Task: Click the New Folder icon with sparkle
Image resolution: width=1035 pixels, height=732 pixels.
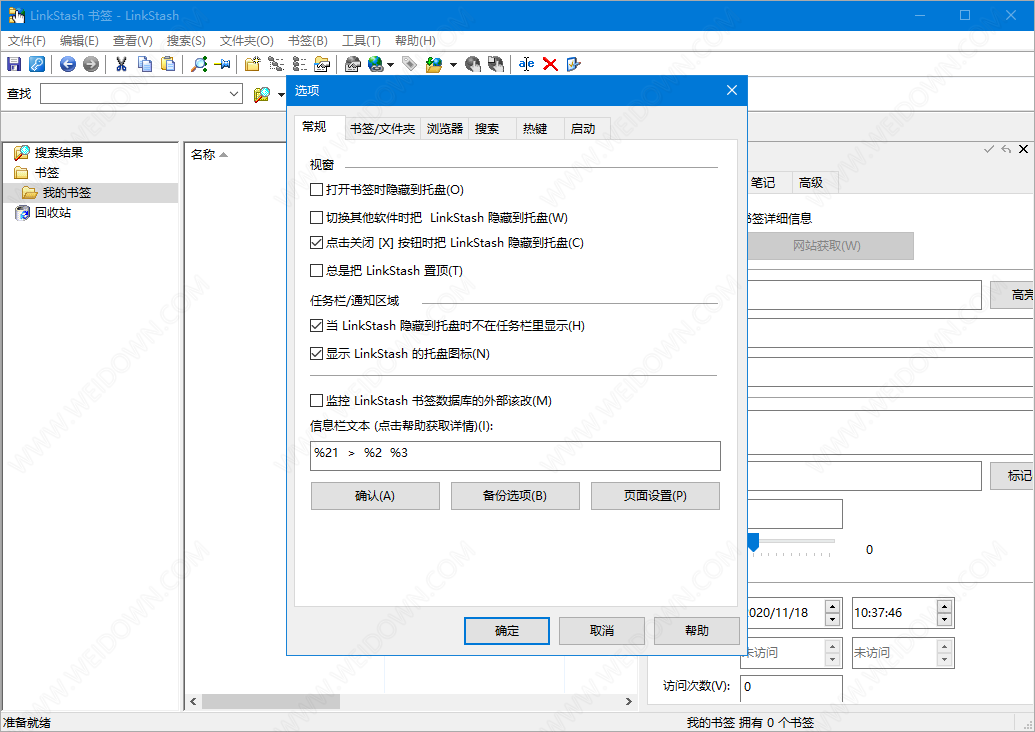Action: (252, 64)
